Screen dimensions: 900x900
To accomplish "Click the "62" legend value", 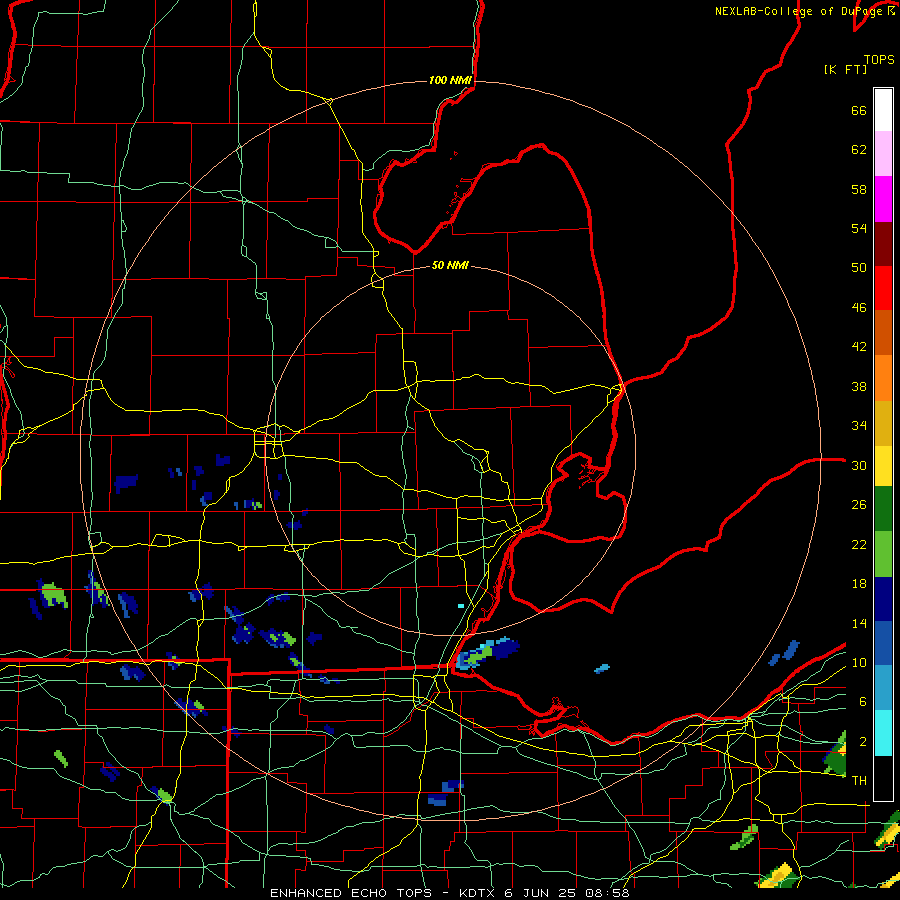I will pos(859,150).
